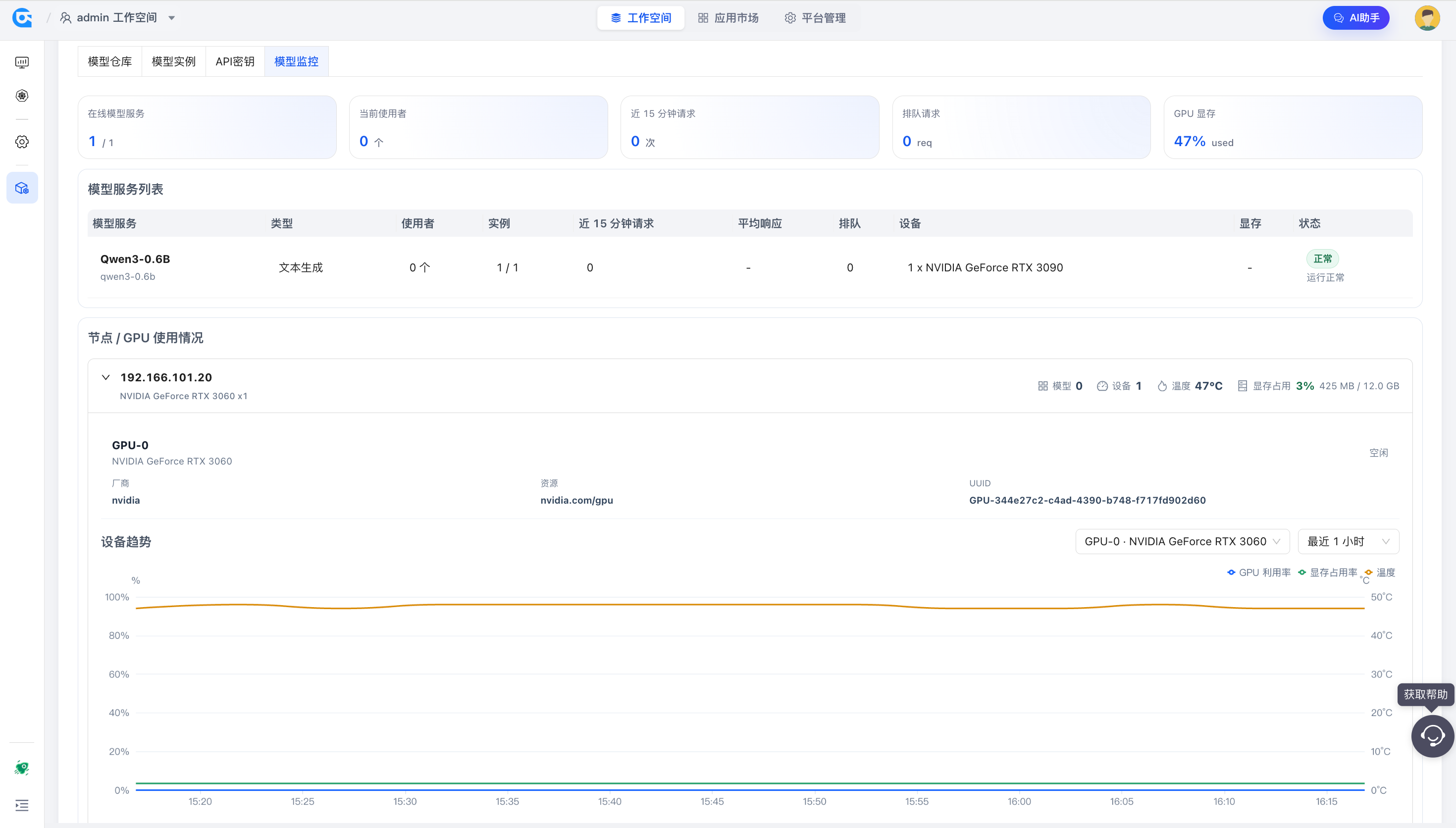Viewport: 1456px width, 828px height.
Task: Click the 16:00 tick on the chart axis
Action: (x=1019, y=801)
